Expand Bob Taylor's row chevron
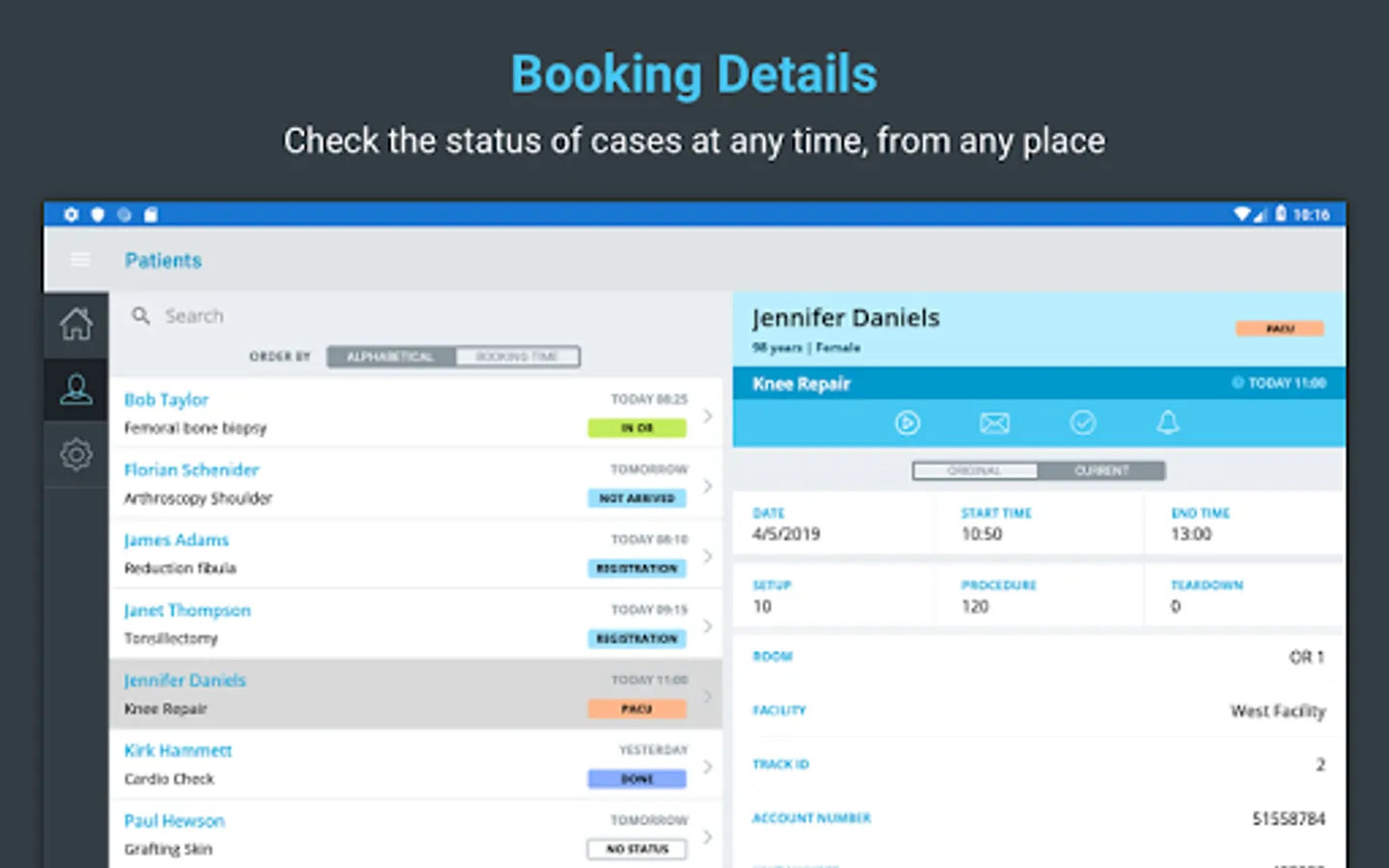This screenshot has width=1389, height=868. point(708,416)
